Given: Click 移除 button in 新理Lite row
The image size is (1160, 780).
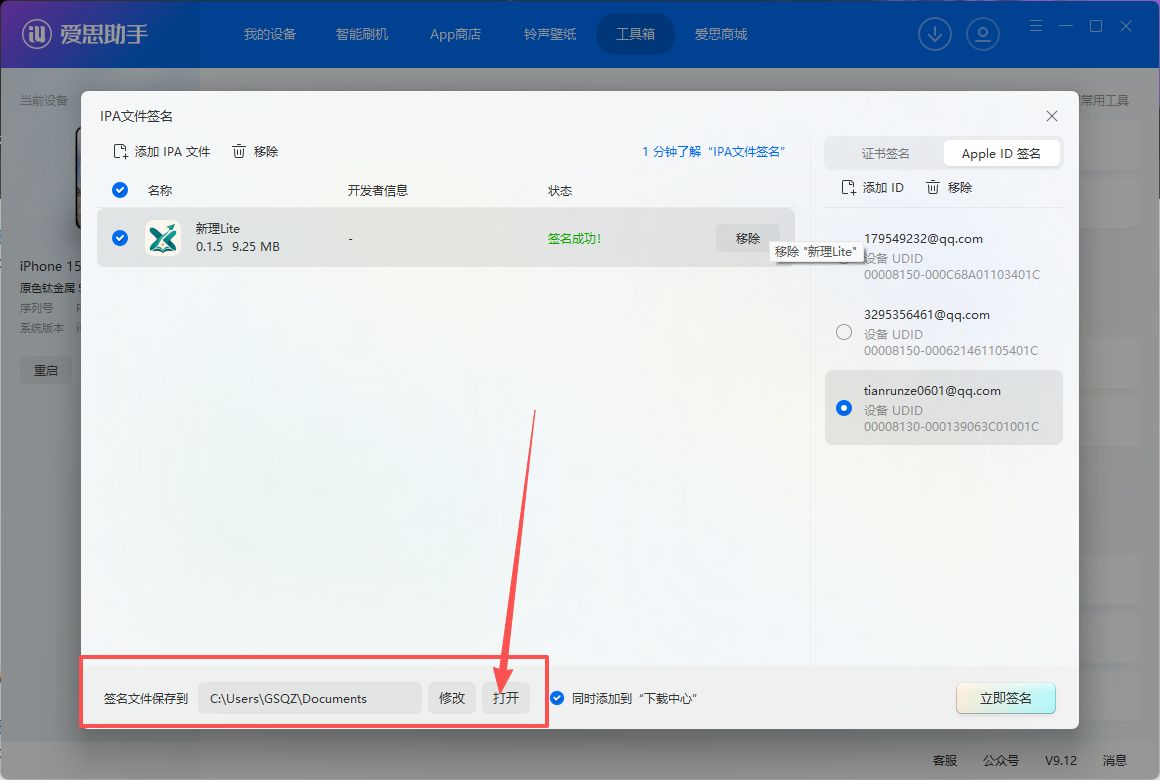Looking at the screenshot, I should coord(748,238).
